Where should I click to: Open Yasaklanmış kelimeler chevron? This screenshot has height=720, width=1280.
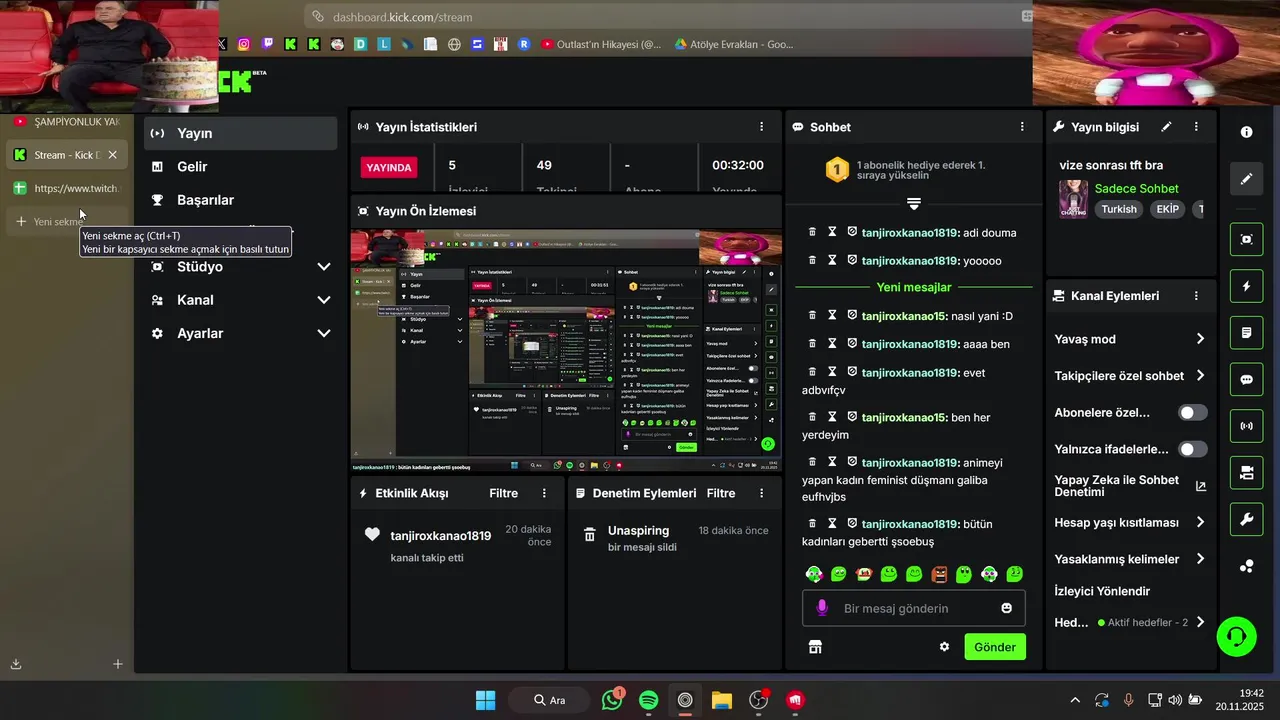tap(1200, 559)
